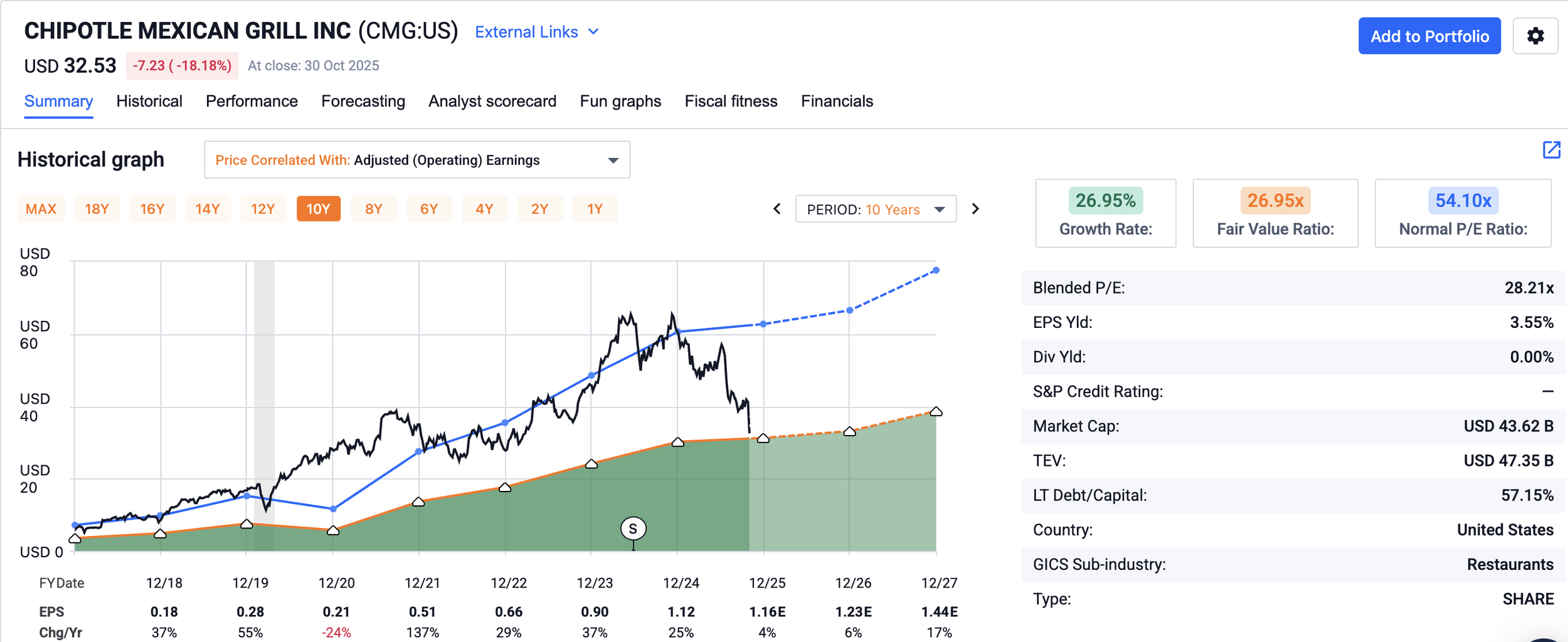Click the 12/20 earnings triangle marker
Screen dimensions: 1568x642
coord(333,530)
